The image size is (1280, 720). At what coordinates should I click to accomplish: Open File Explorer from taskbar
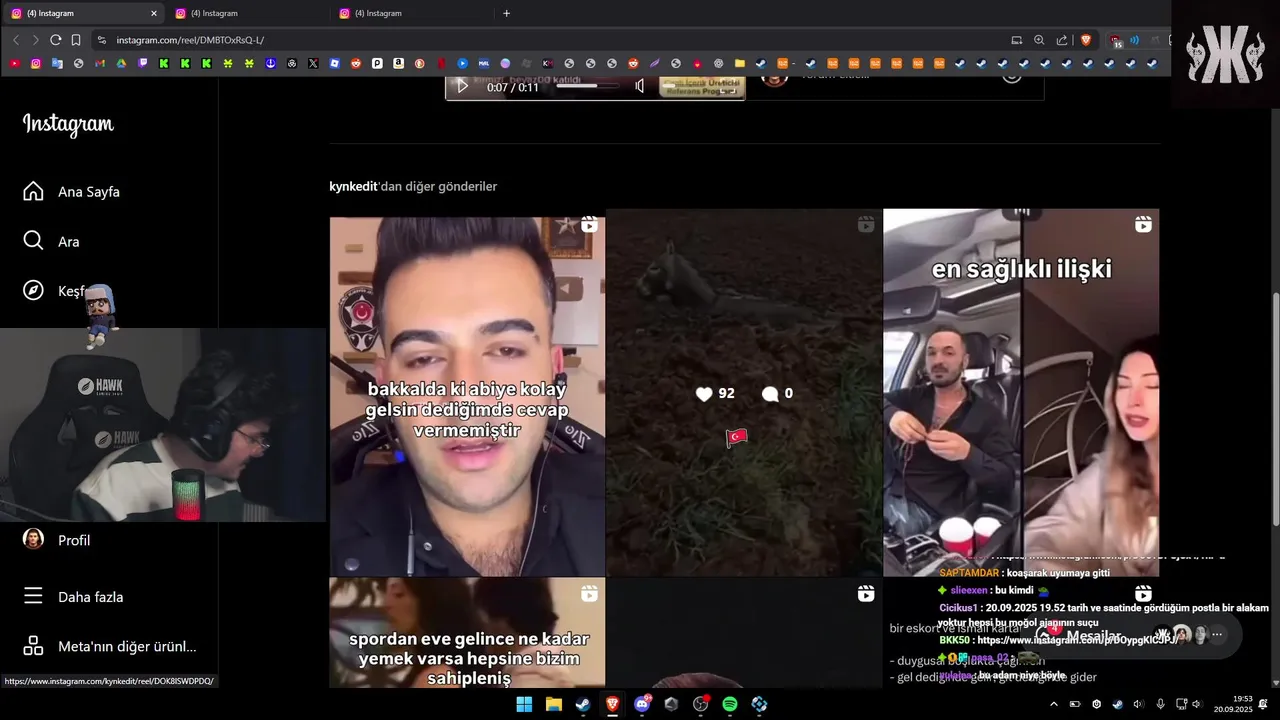point(553,704)
